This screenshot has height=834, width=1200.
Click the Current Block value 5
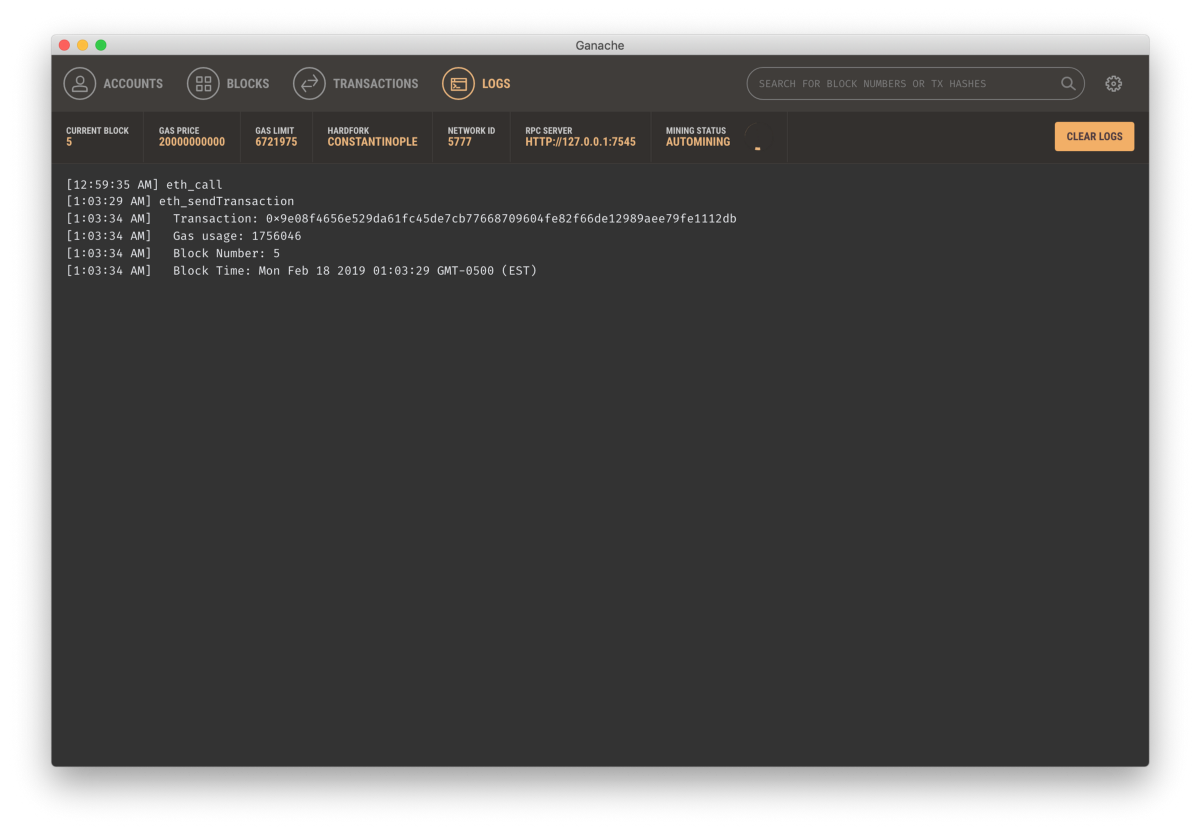(69, 142)
